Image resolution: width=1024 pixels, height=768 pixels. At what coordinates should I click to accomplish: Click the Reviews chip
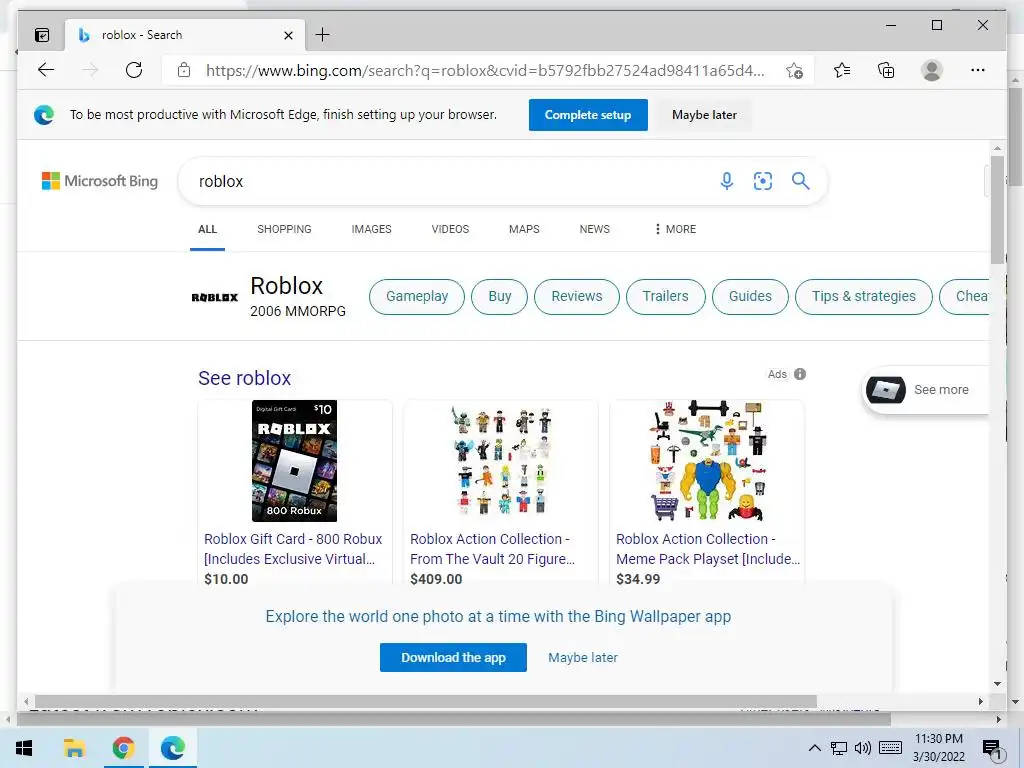[x=577, y=296]
